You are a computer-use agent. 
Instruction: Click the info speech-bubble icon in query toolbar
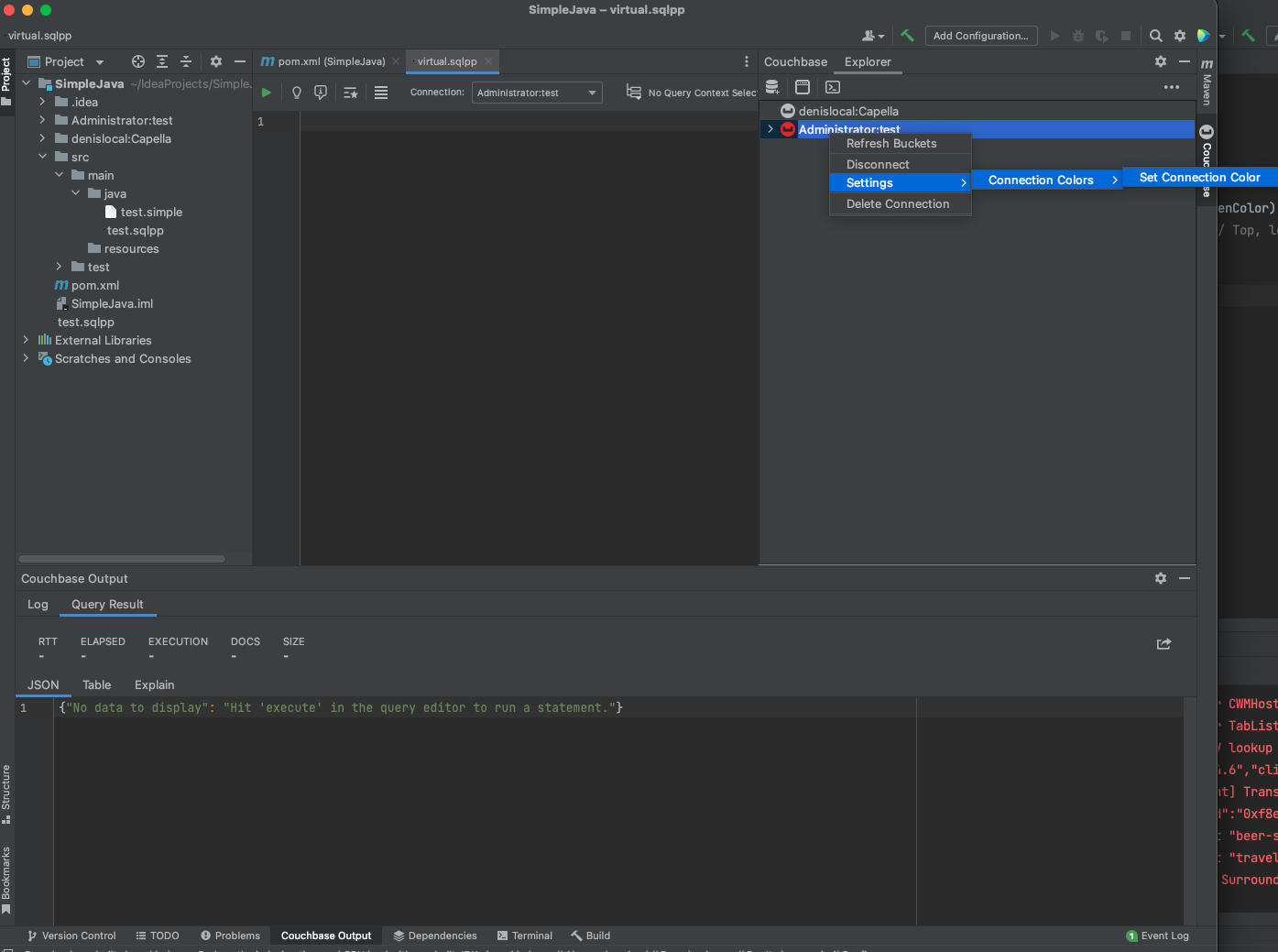[321, 93]
